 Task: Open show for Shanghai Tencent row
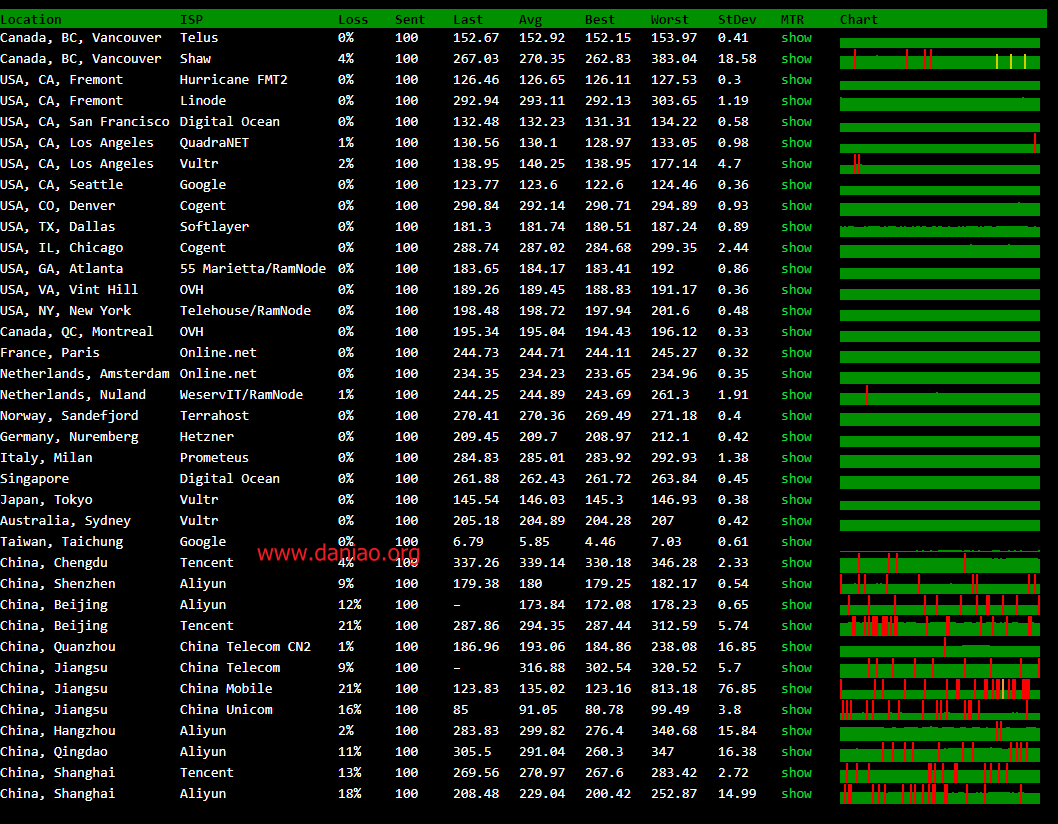pos(796,772)
